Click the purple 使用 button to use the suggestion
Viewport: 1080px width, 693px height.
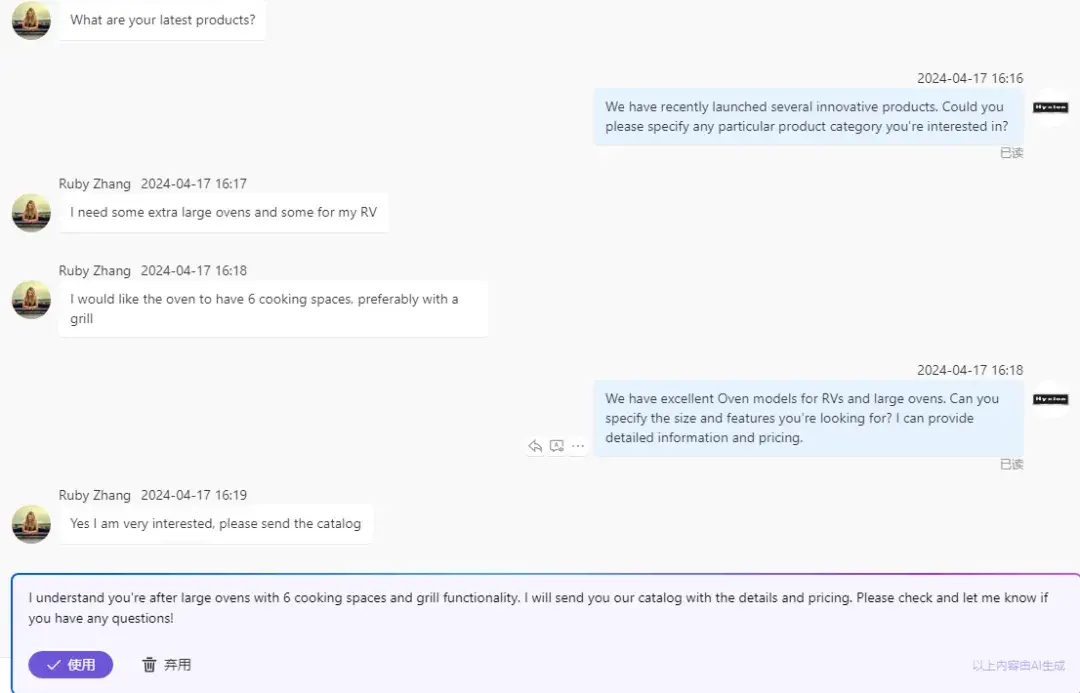70,665
